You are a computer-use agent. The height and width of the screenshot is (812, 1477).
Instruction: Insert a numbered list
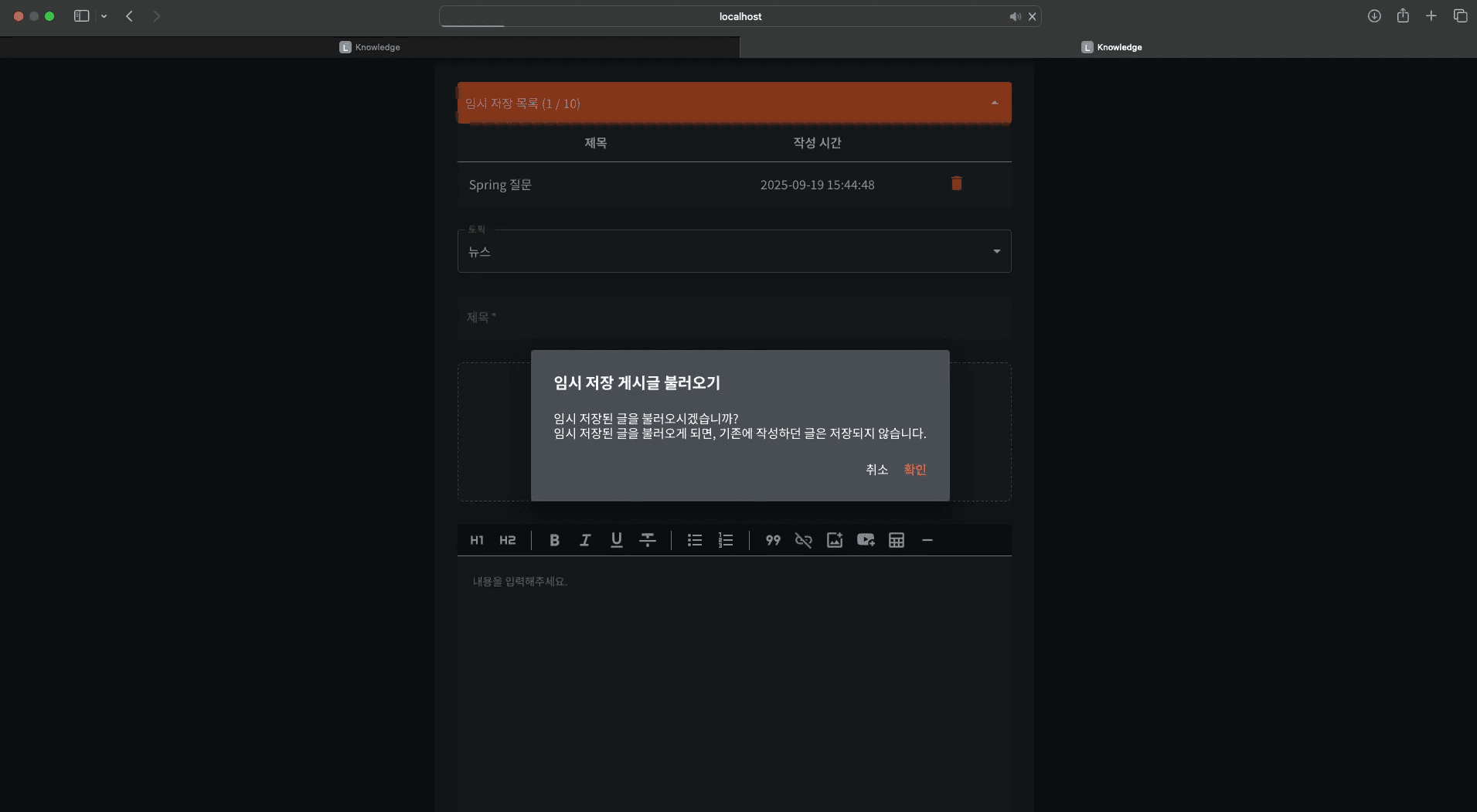(x=727, y=540)
